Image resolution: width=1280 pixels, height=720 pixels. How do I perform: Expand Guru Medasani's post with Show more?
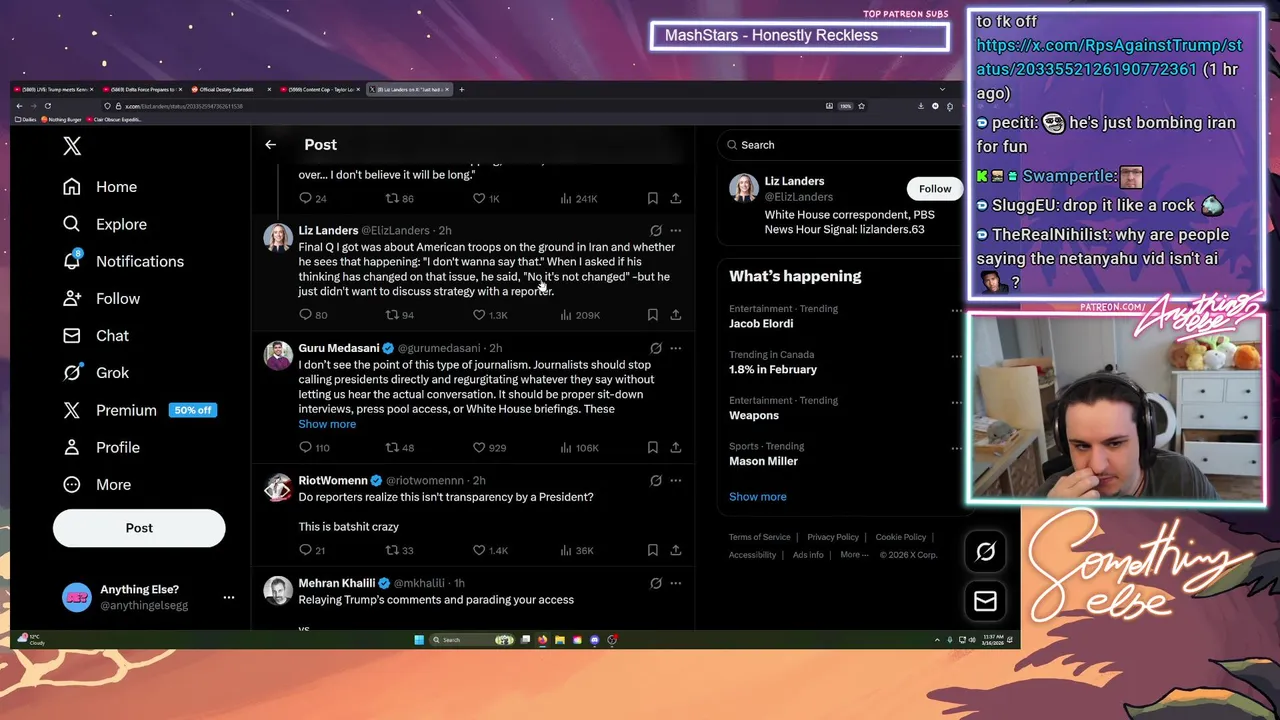tap(327, 424)
